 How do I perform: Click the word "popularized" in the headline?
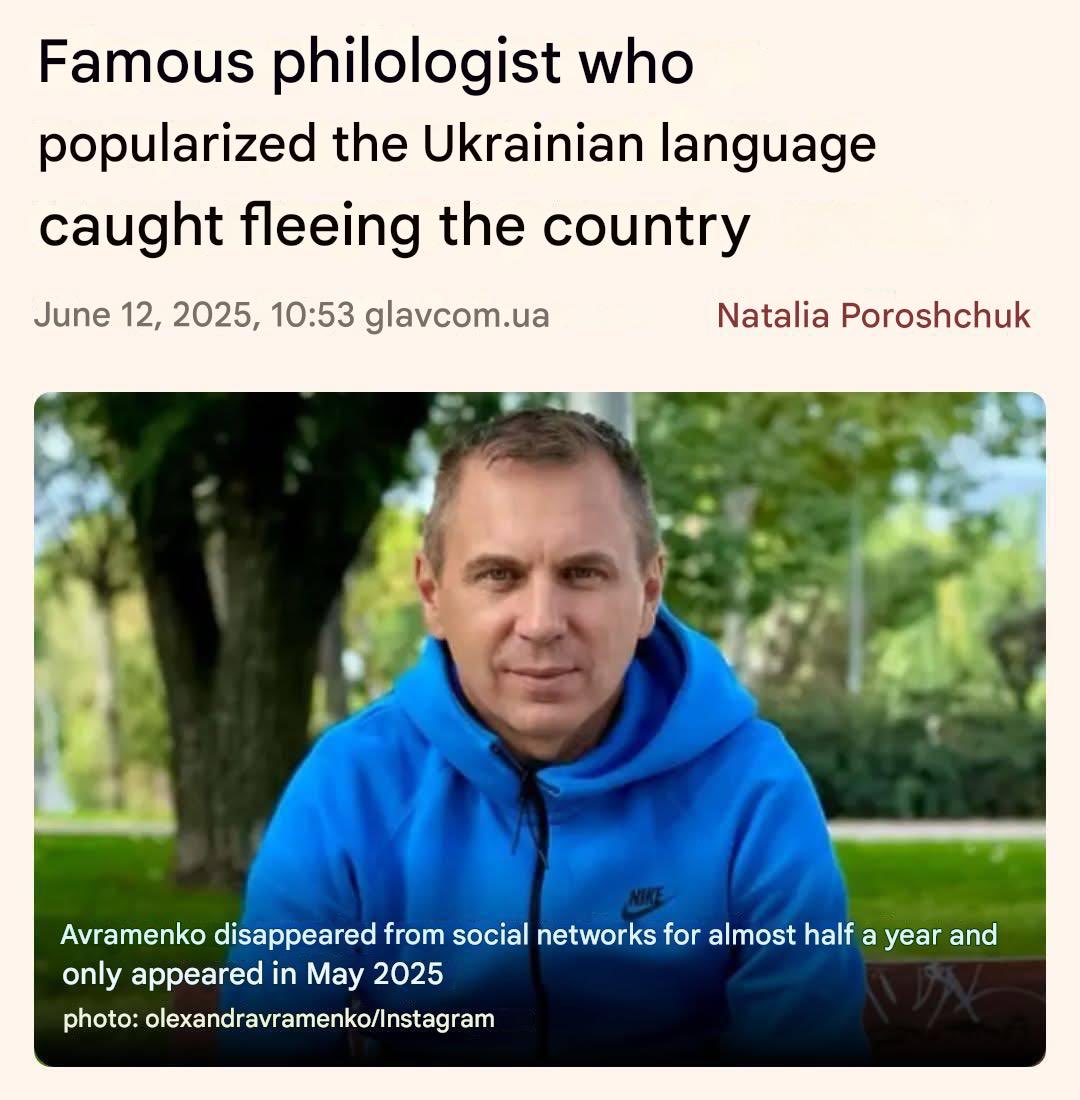(177, 146)
